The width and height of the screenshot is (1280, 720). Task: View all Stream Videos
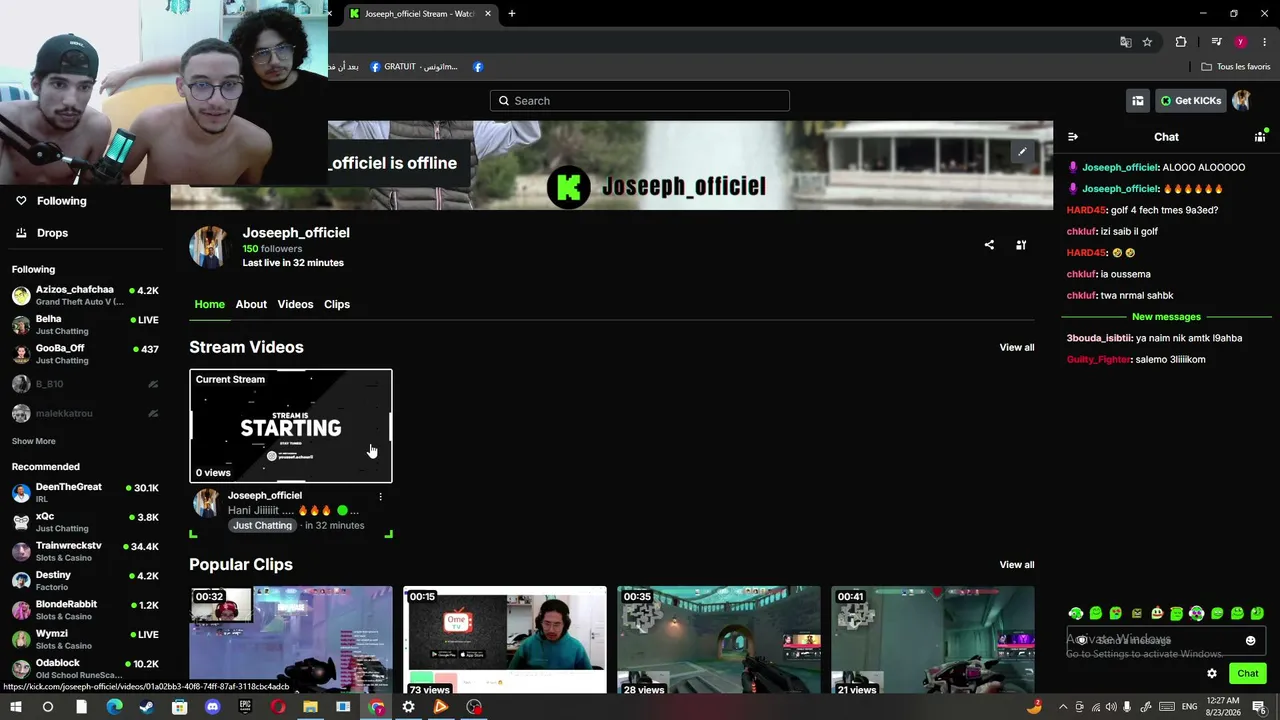1017,348
